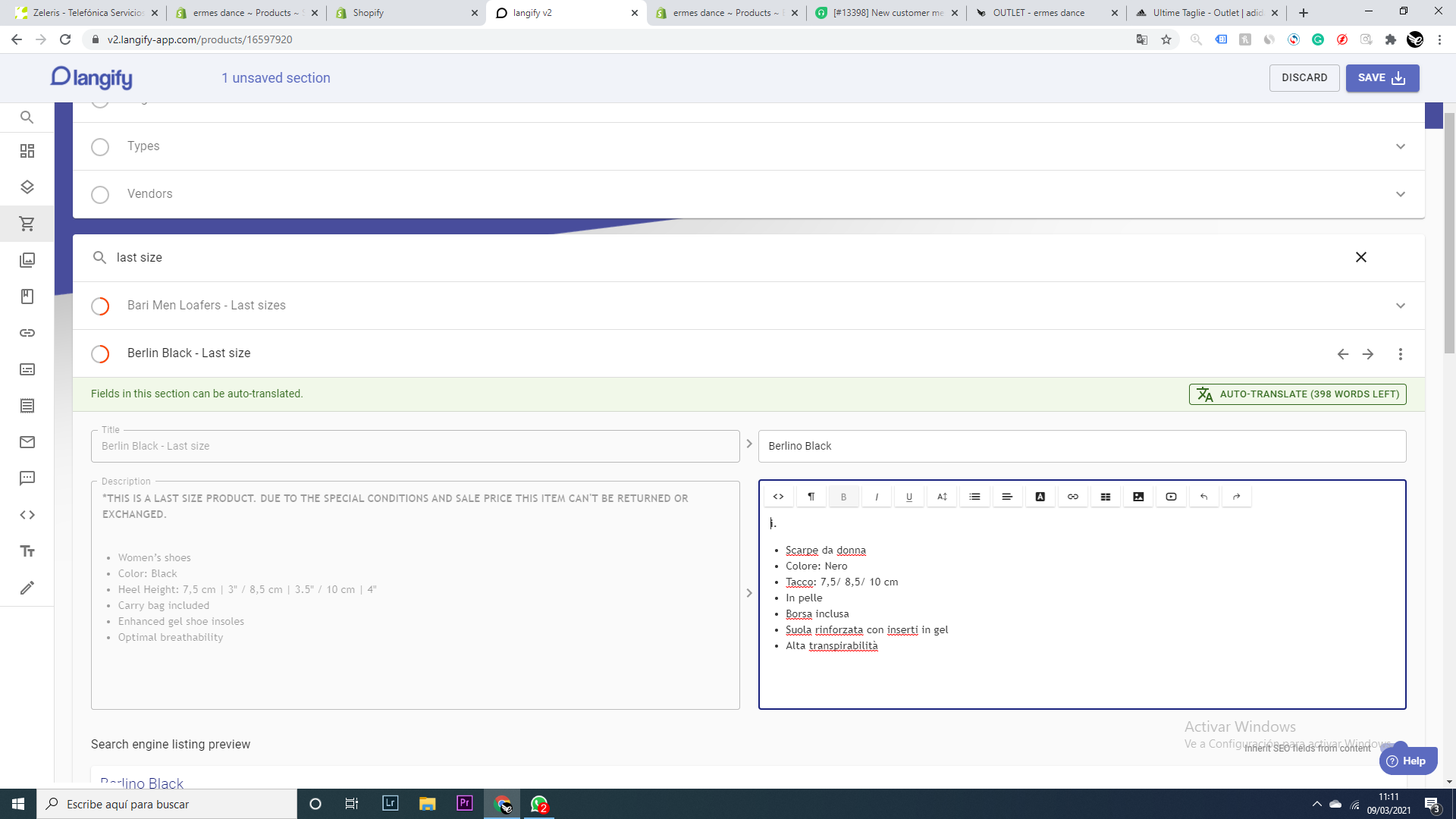The height and width of the screenshot is (819, 1456).
Task: Click Auto-Translate 398 words left button
Action: (1298, 394)
